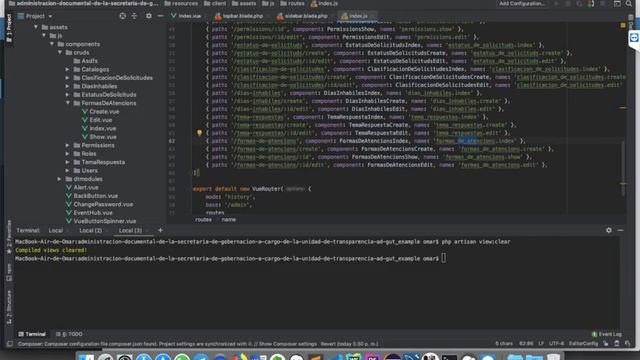Screen dimensions: 640x360
Task: Expand the DiasInhabiles folder
Action: 68,86
